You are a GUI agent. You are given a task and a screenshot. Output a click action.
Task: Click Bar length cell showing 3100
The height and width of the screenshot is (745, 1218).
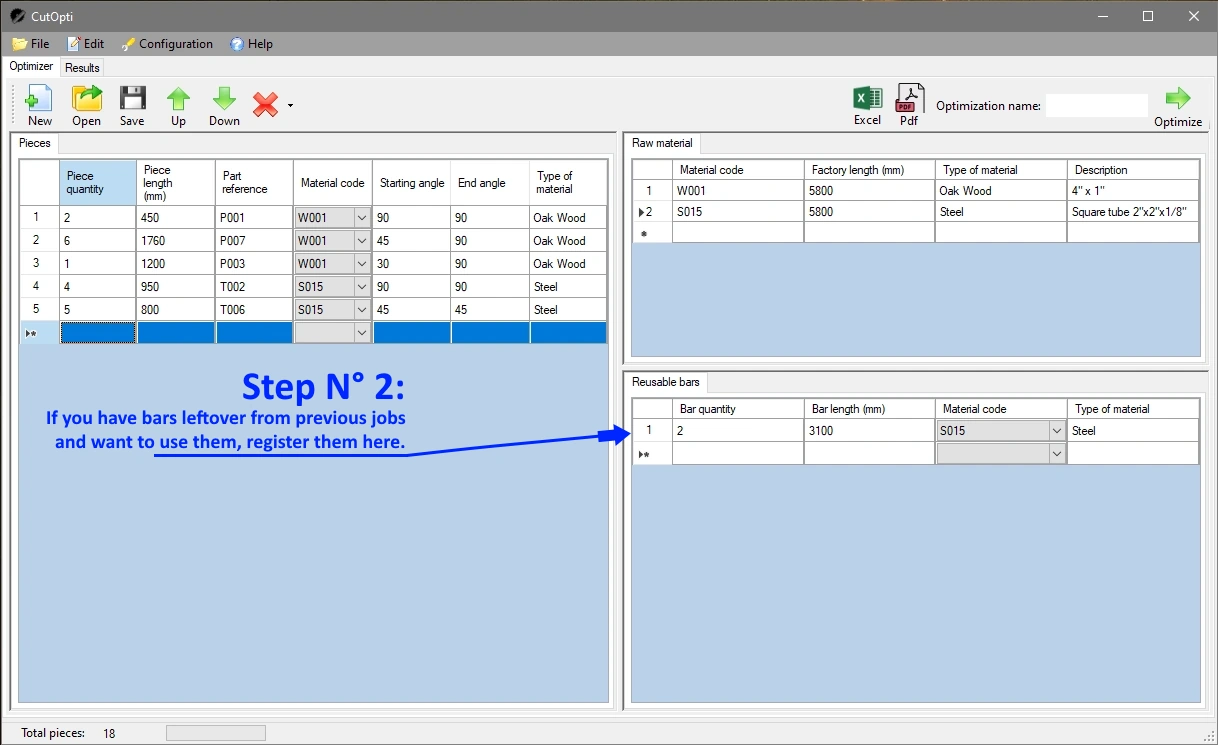point(868,431)
